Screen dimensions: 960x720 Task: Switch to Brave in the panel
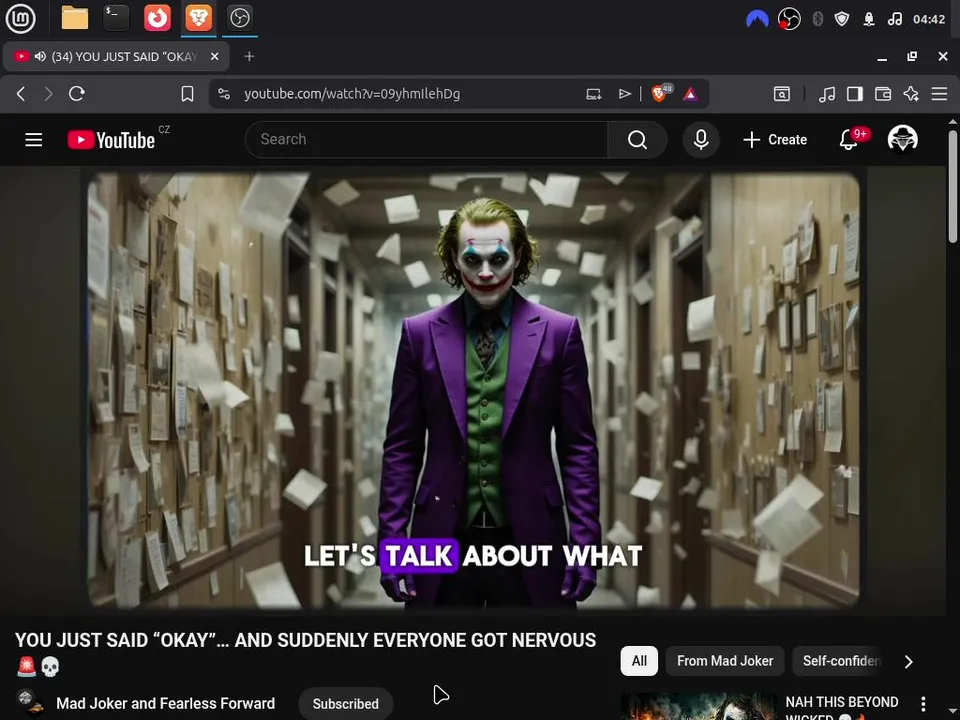[198, 18]
